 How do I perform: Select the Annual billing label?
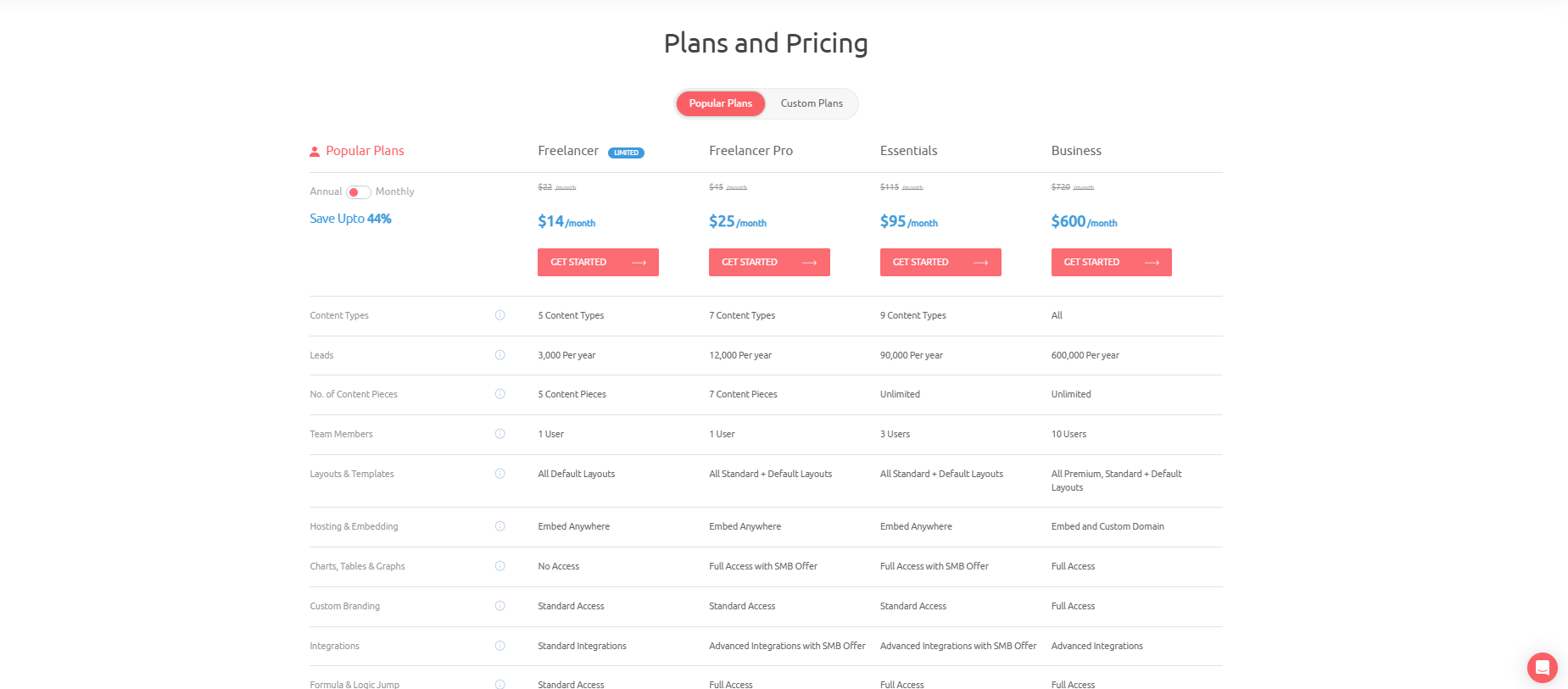pyautogui.click(x=326, y=192)
